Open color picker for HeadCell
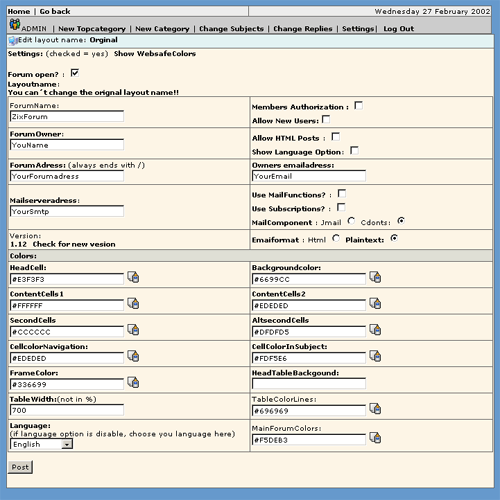The image size is (500, 500). 133,277
